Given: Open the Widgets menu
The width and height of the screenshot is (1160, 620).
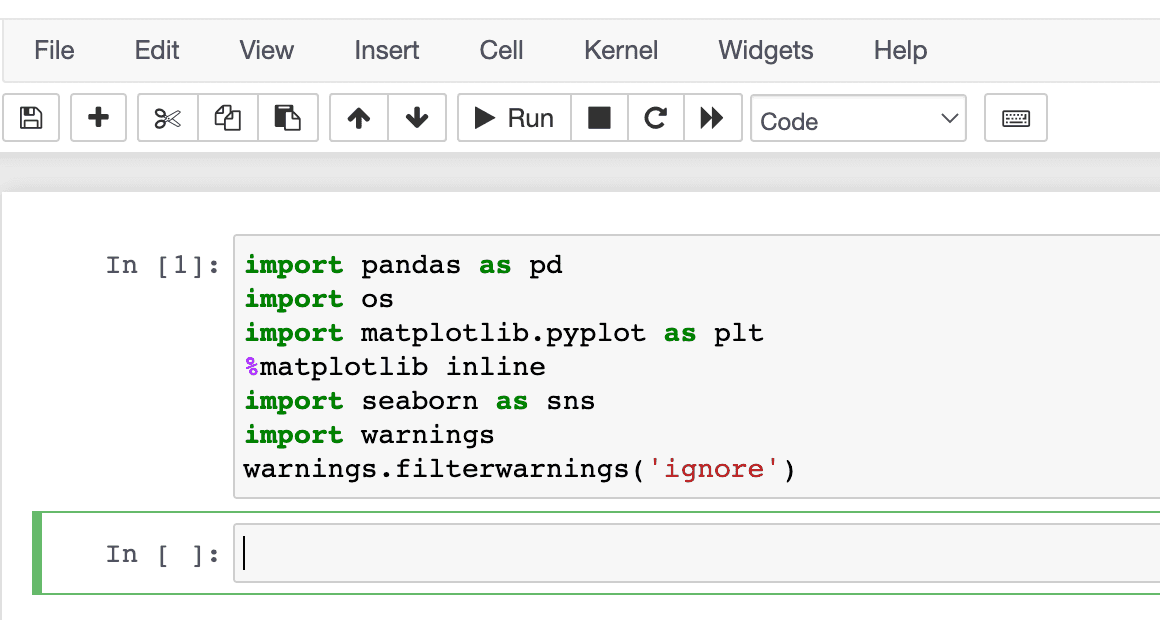Looking at the screenshot, I should (766, 50).
